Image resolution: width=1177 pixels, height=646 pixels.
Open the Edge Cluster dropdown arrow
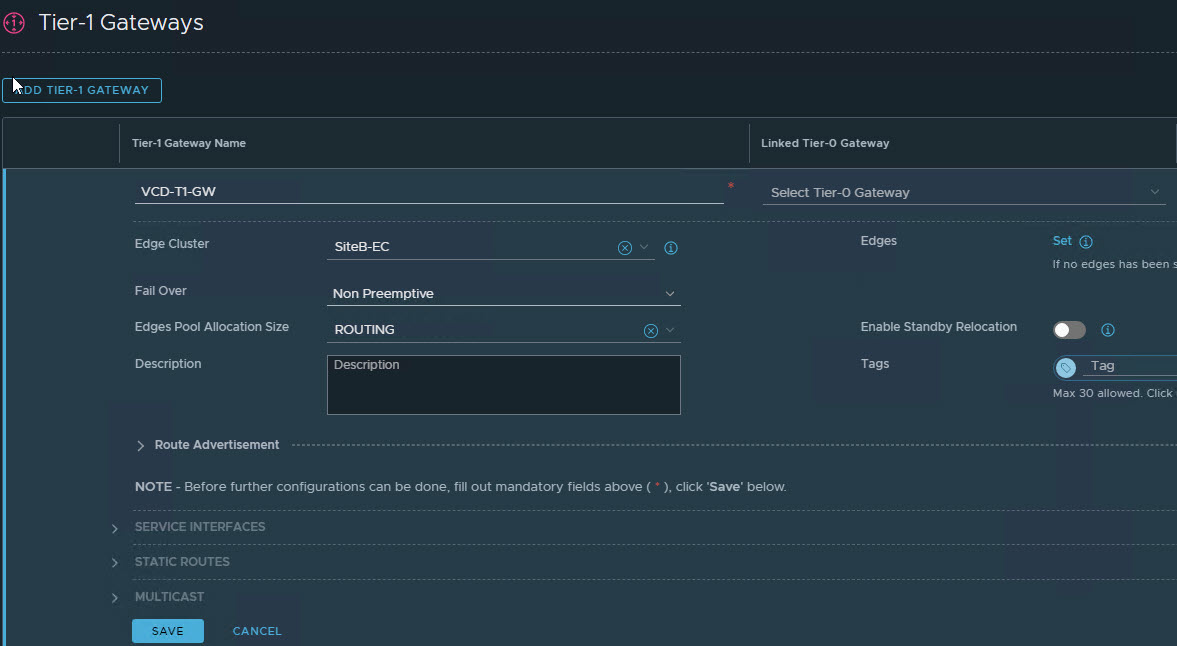pyautogui.click(x=644, y=247)
